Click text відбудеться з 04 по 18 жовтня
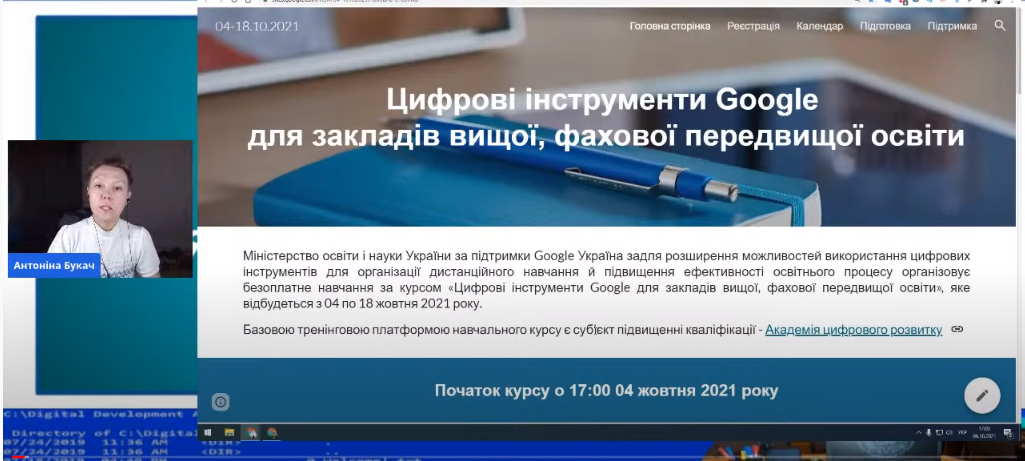Image resolution: width=1025 pixels, height=461 pixels. pyautogui.click(x=362, y=305)
